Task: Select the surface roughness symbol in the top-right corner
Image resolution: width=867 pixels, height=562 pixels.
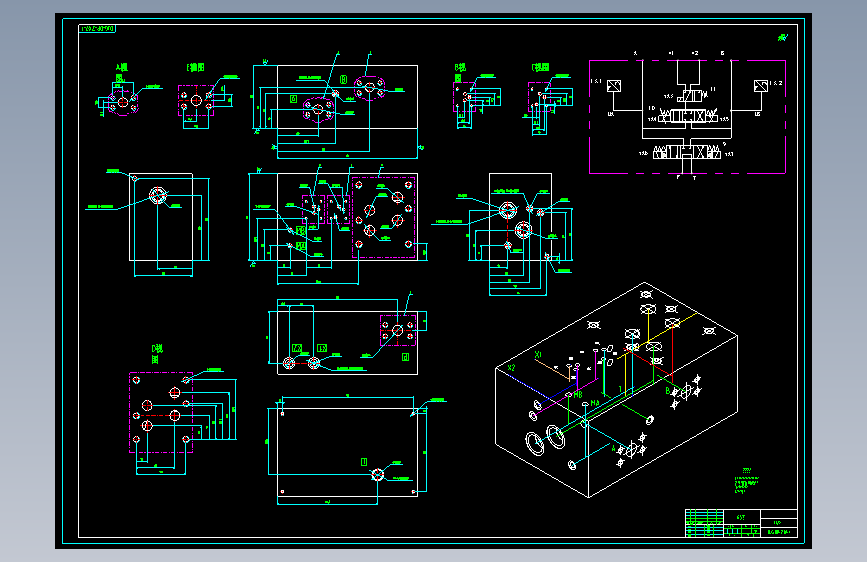Action: point(783,38)
